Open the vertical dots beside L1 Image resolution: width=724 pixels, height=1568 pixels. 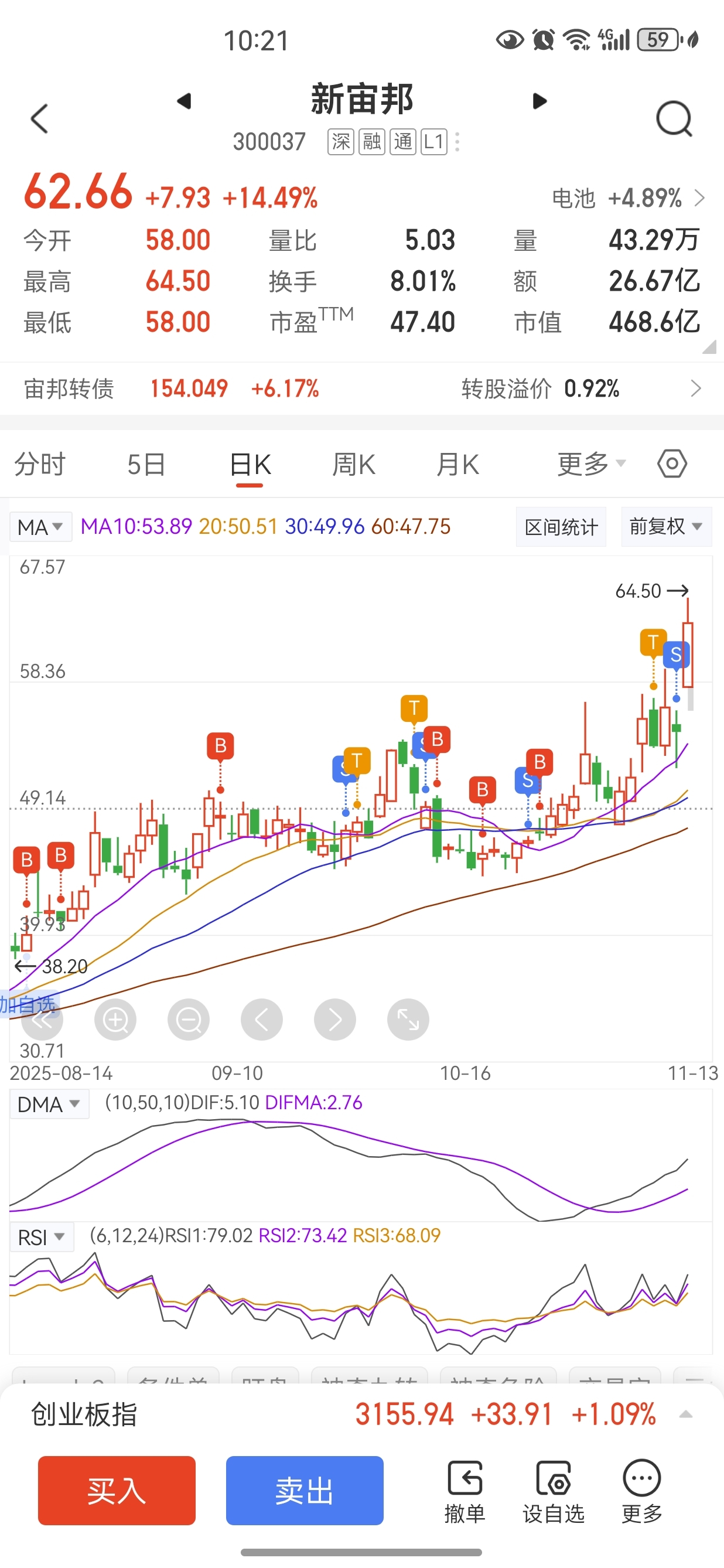pos(457,142)
